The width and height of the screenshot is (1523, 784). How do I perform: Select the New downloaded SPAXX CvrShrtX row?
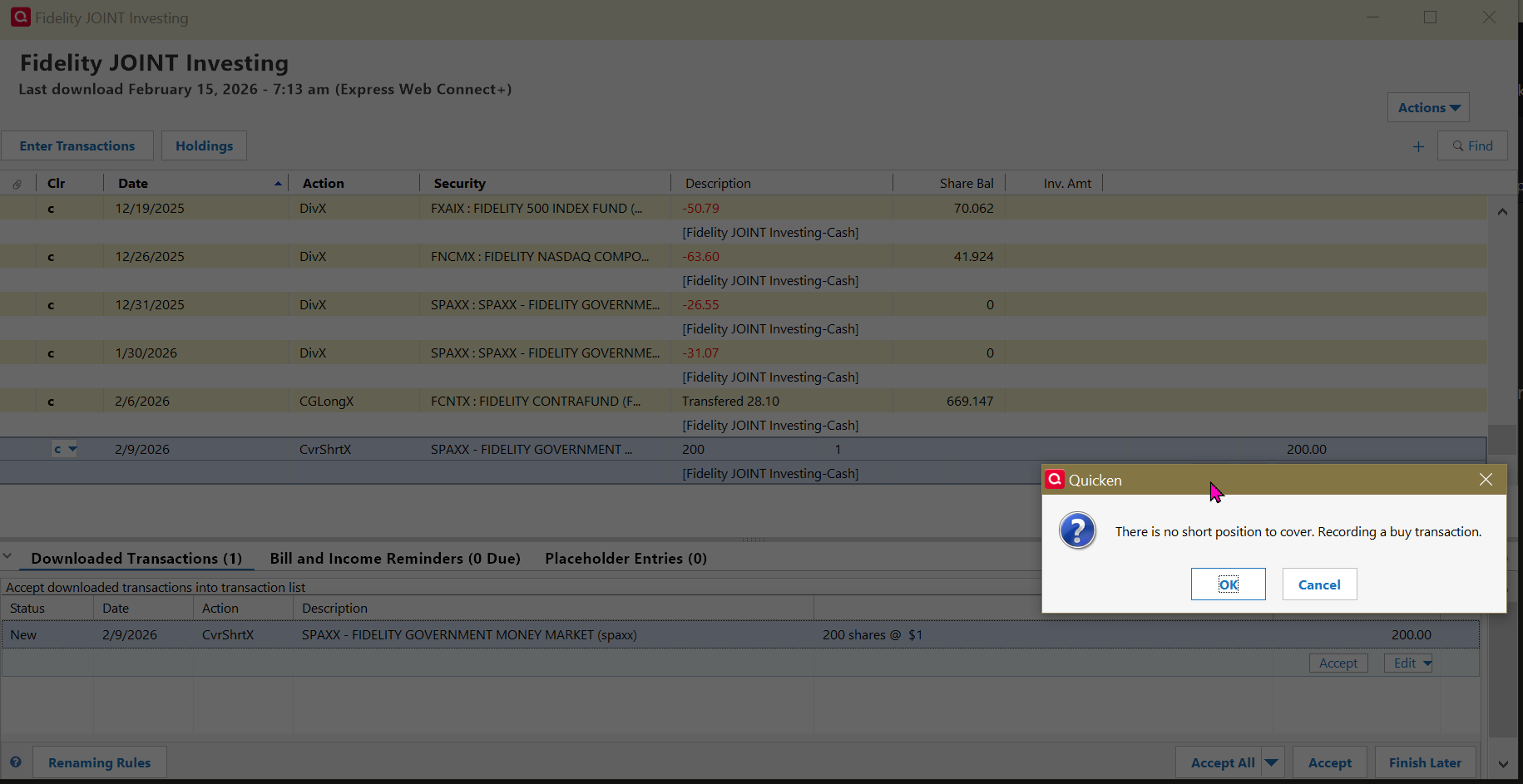click(x=740, y=635)
